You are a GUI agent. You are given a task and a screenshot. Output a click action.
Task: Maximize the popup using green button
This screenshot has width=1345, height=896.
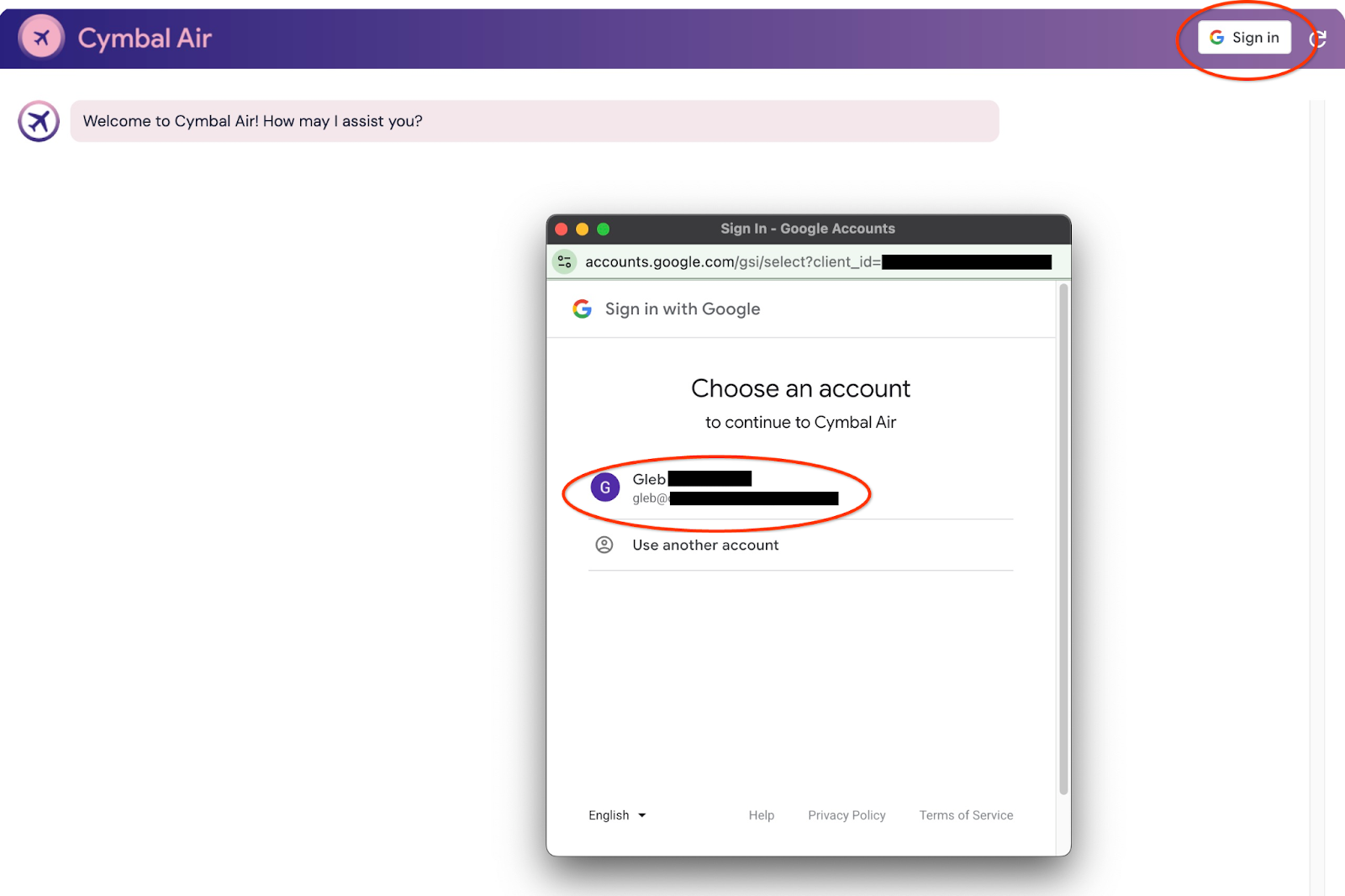[603, 229]
